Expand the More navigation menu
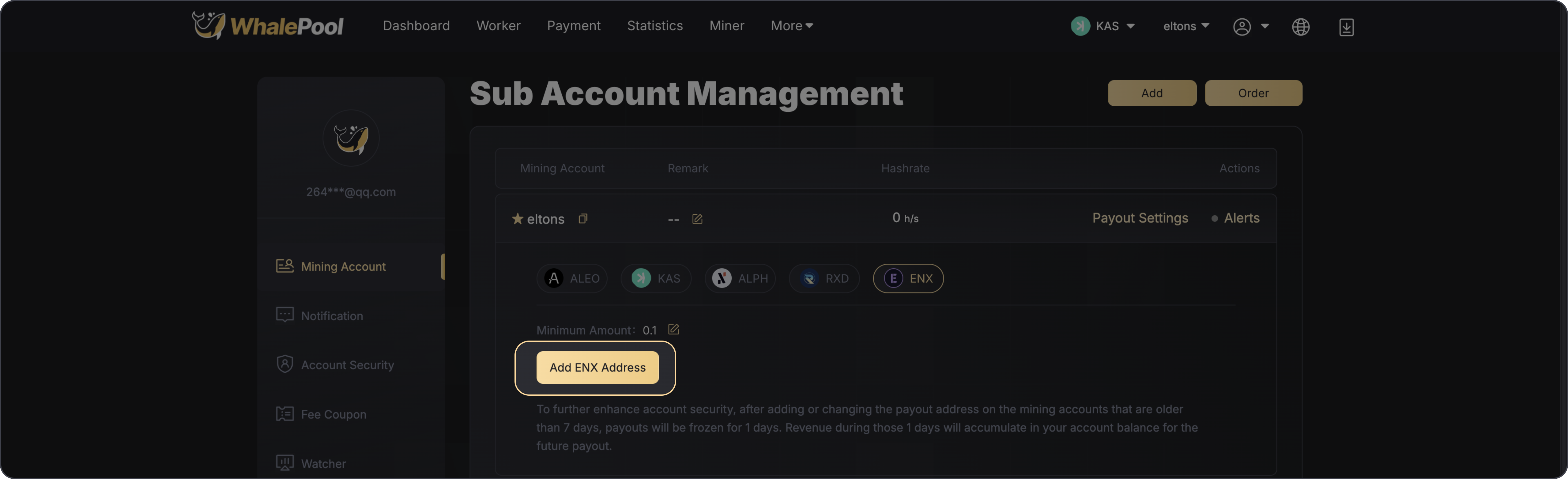 (x=791, y=25)
